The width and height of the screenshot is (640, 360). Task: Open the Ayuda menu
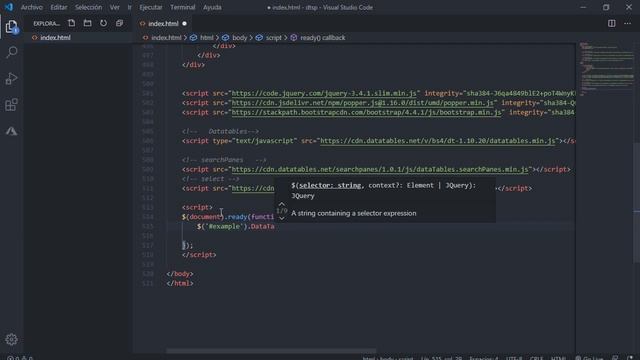point(212,7)
